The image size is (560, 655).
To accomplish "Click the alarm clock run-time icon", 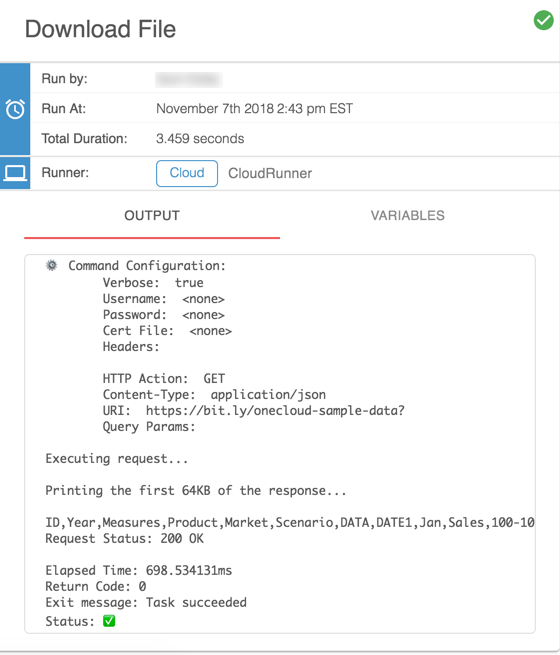I will coord(15,109).
